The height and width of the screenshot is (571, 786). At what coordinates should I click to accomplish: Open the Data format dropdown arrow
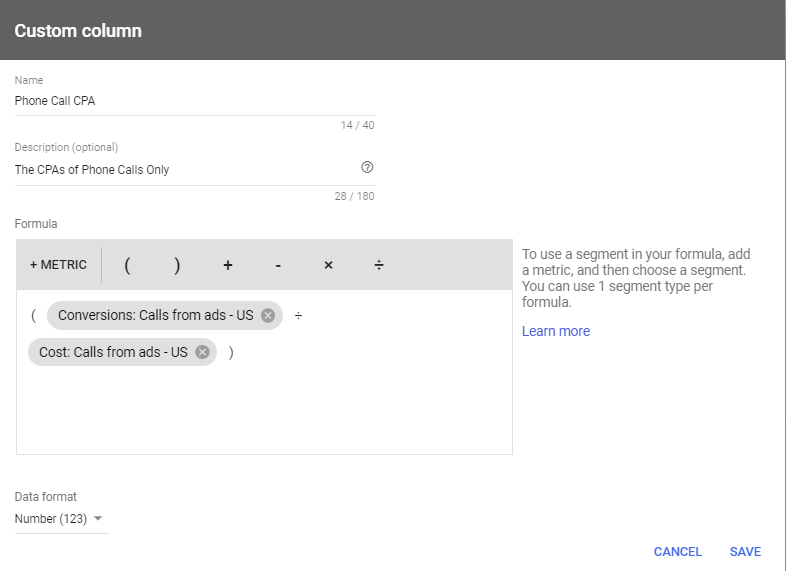[x=98, y=518]
